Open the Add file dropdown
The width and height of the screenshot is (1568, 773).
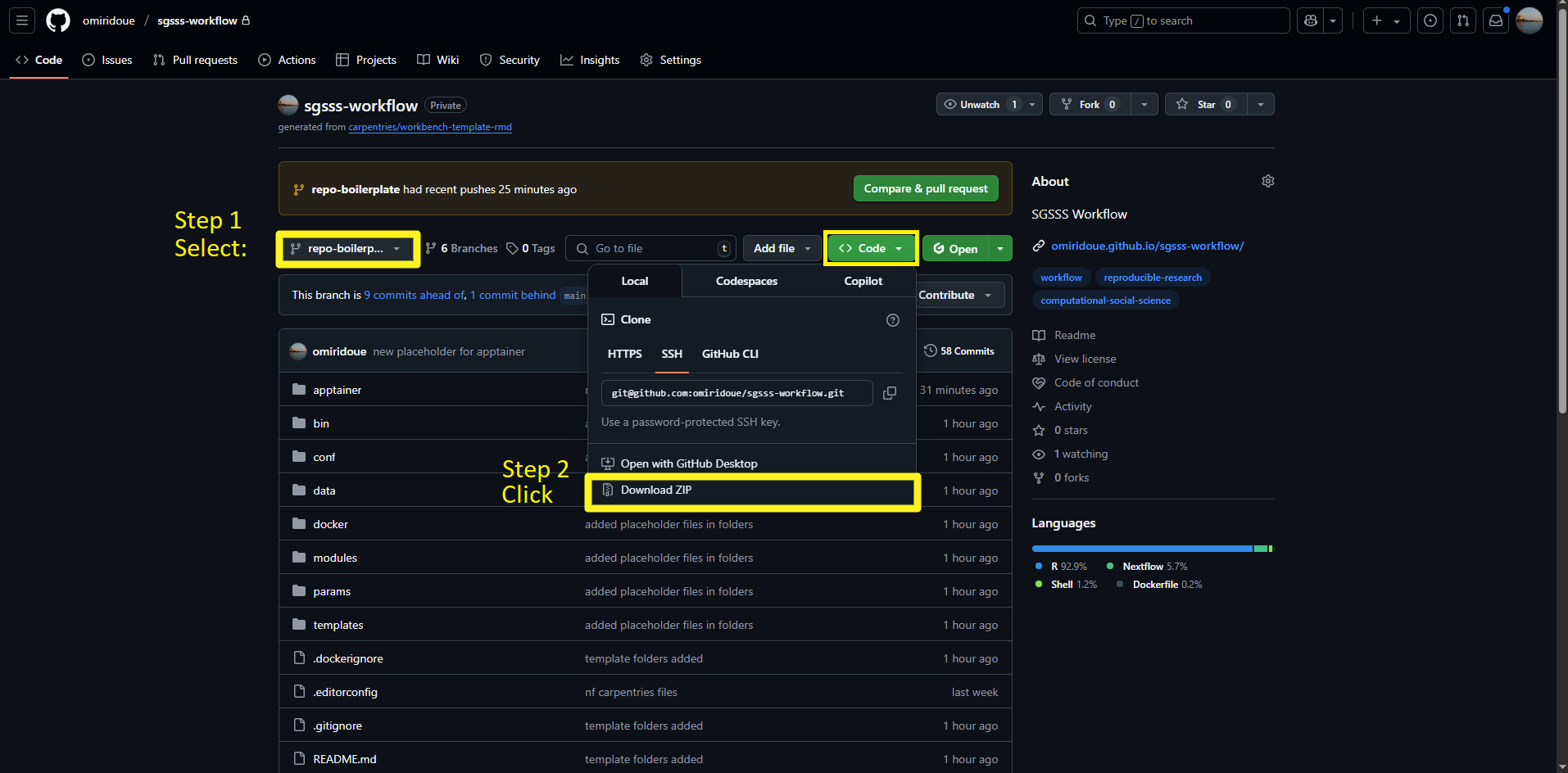pyautogui.click(x=782, y=248)
